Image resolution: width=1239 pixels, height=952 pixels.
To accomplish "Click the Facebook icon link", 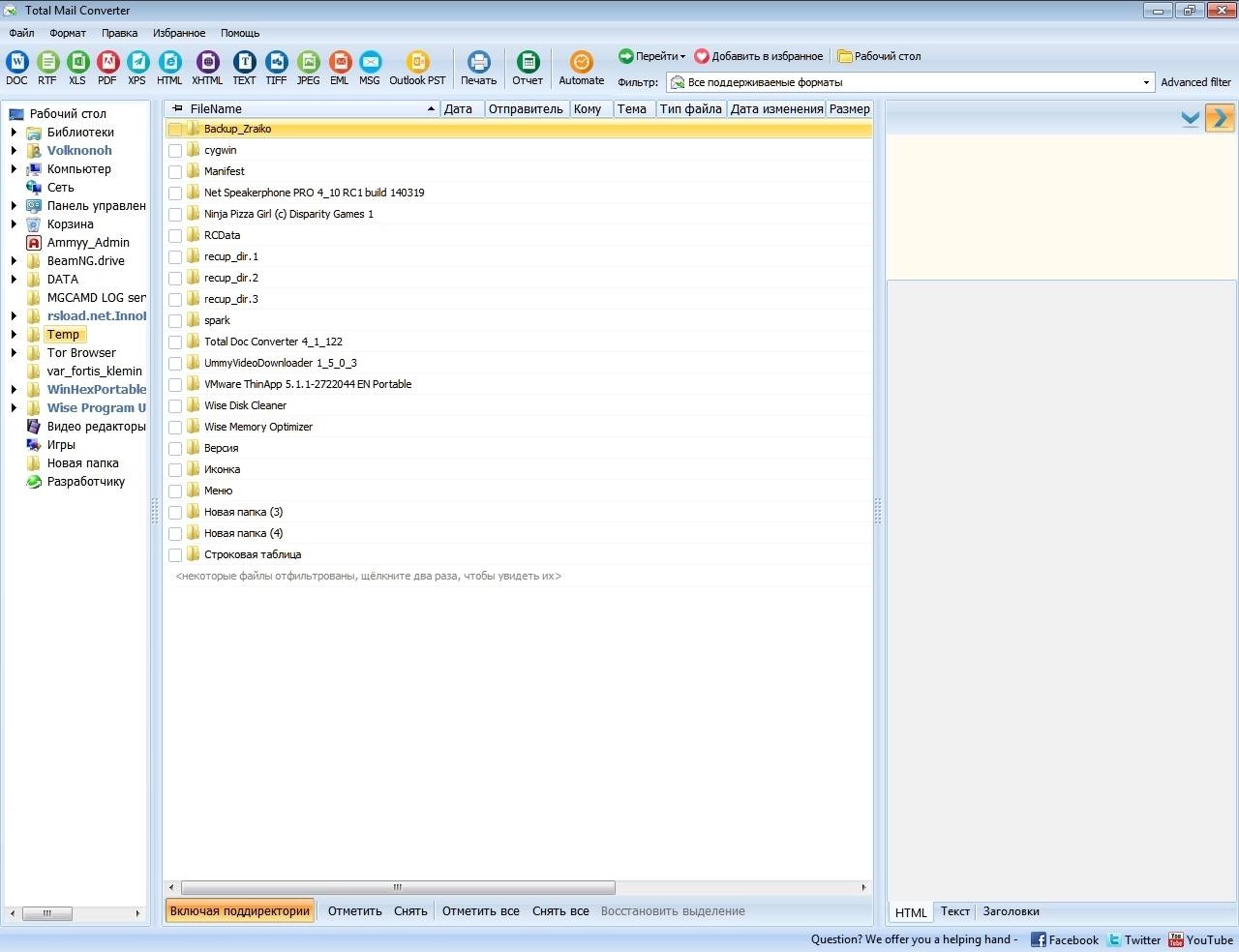I will (x=1039, y=939).
